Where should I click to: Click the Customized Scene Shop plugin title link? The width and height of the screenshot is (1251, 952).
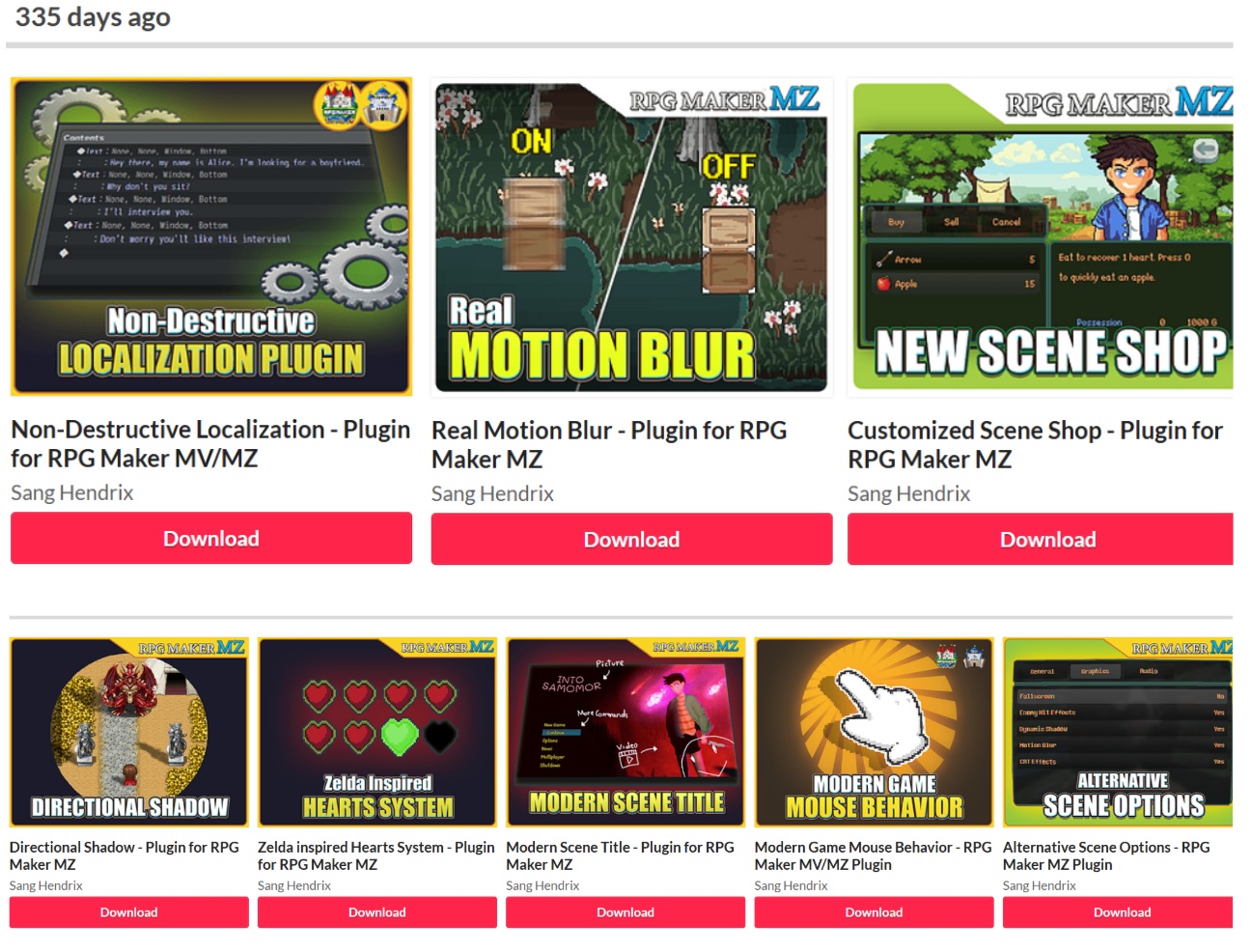(1035, 444)
